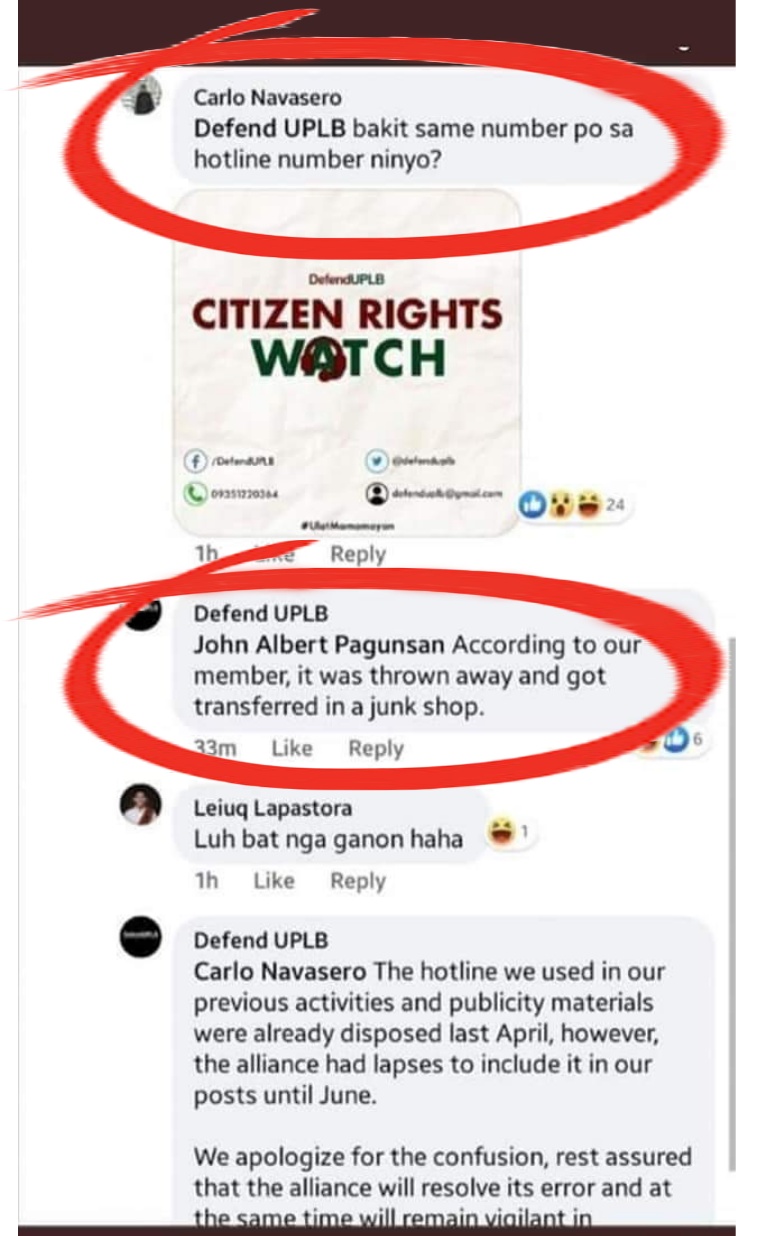Like the Defend UPLB junk shop reply
Viewport: 758px width, 1236px height.
292,748
